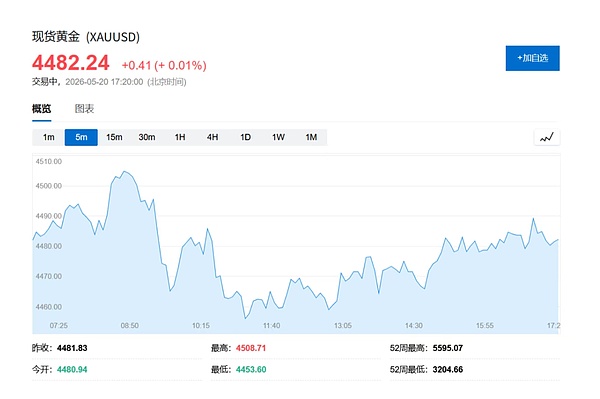The image size is (600, 399).
Task: Select the 15m interval
Action: click(114, 137)
